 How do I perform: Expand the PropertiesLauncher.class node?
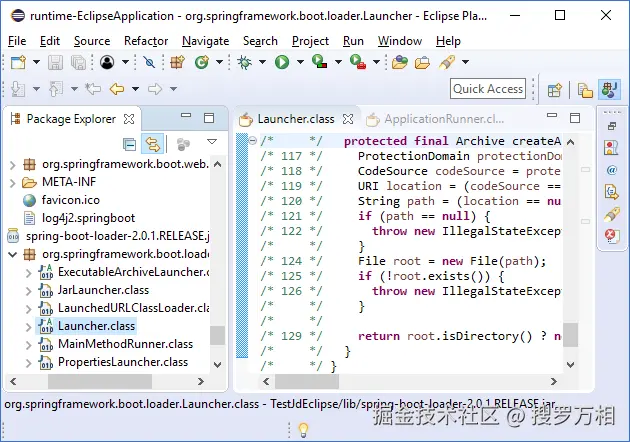pos(28,363)
